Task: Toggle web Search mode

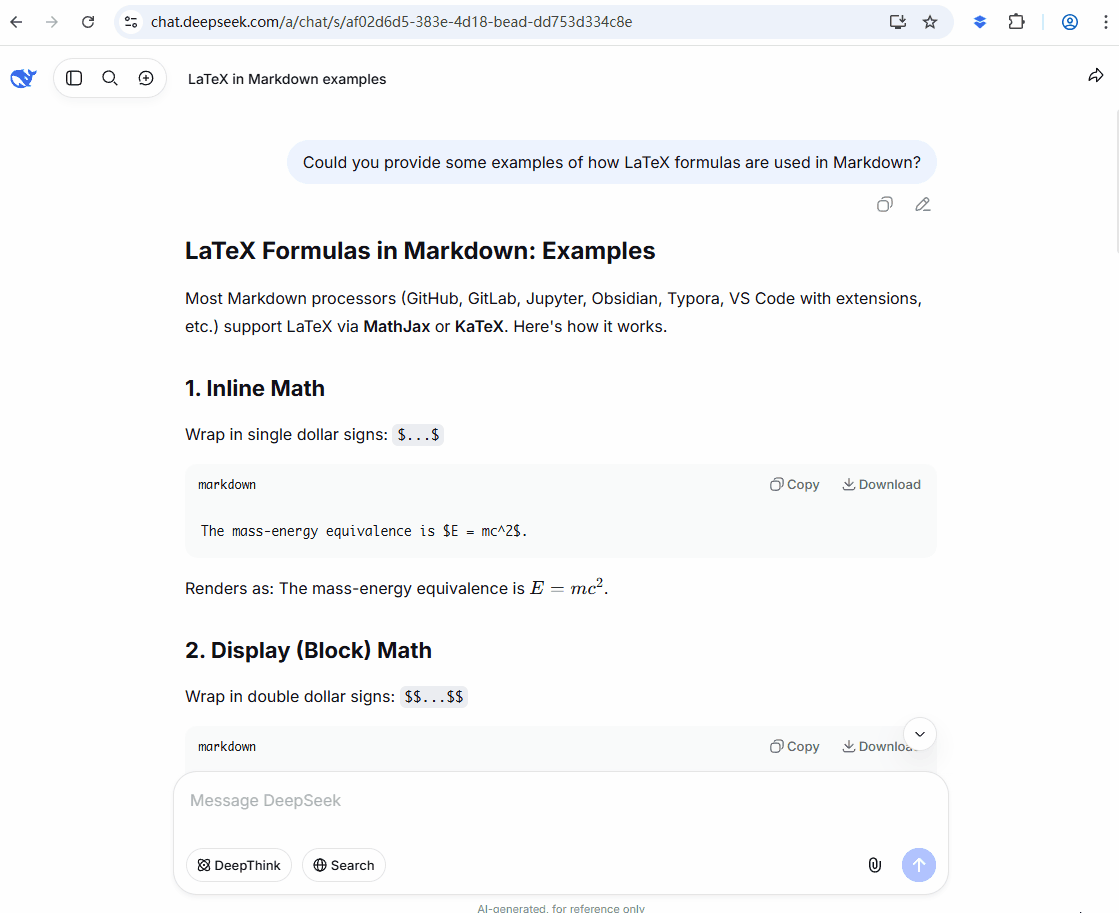Action: coord(344,865)
